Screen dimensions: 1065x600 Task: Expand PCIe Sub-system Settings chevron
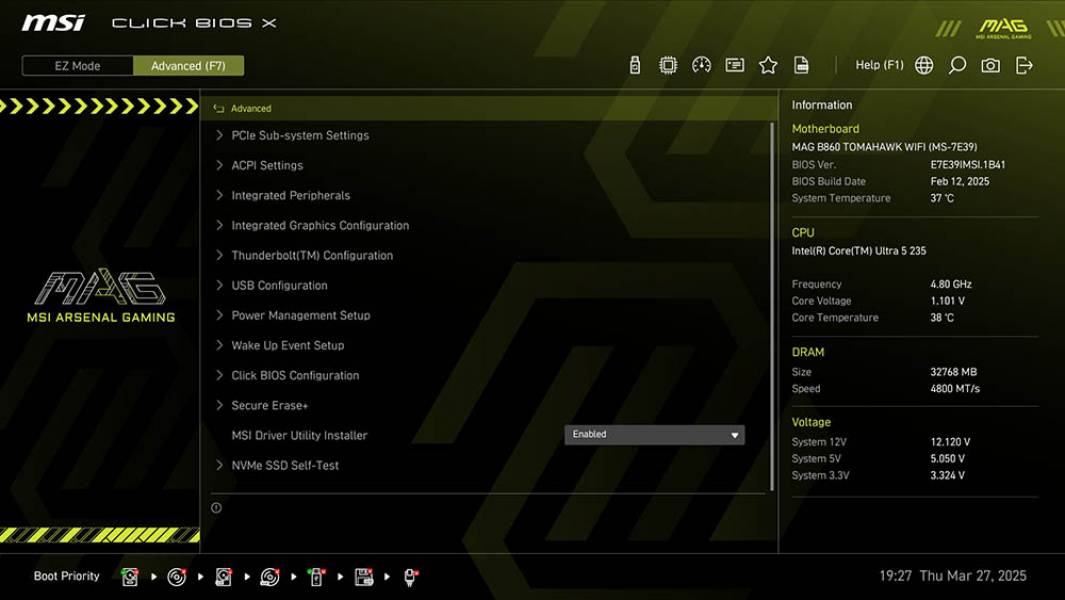coord(219,135)
